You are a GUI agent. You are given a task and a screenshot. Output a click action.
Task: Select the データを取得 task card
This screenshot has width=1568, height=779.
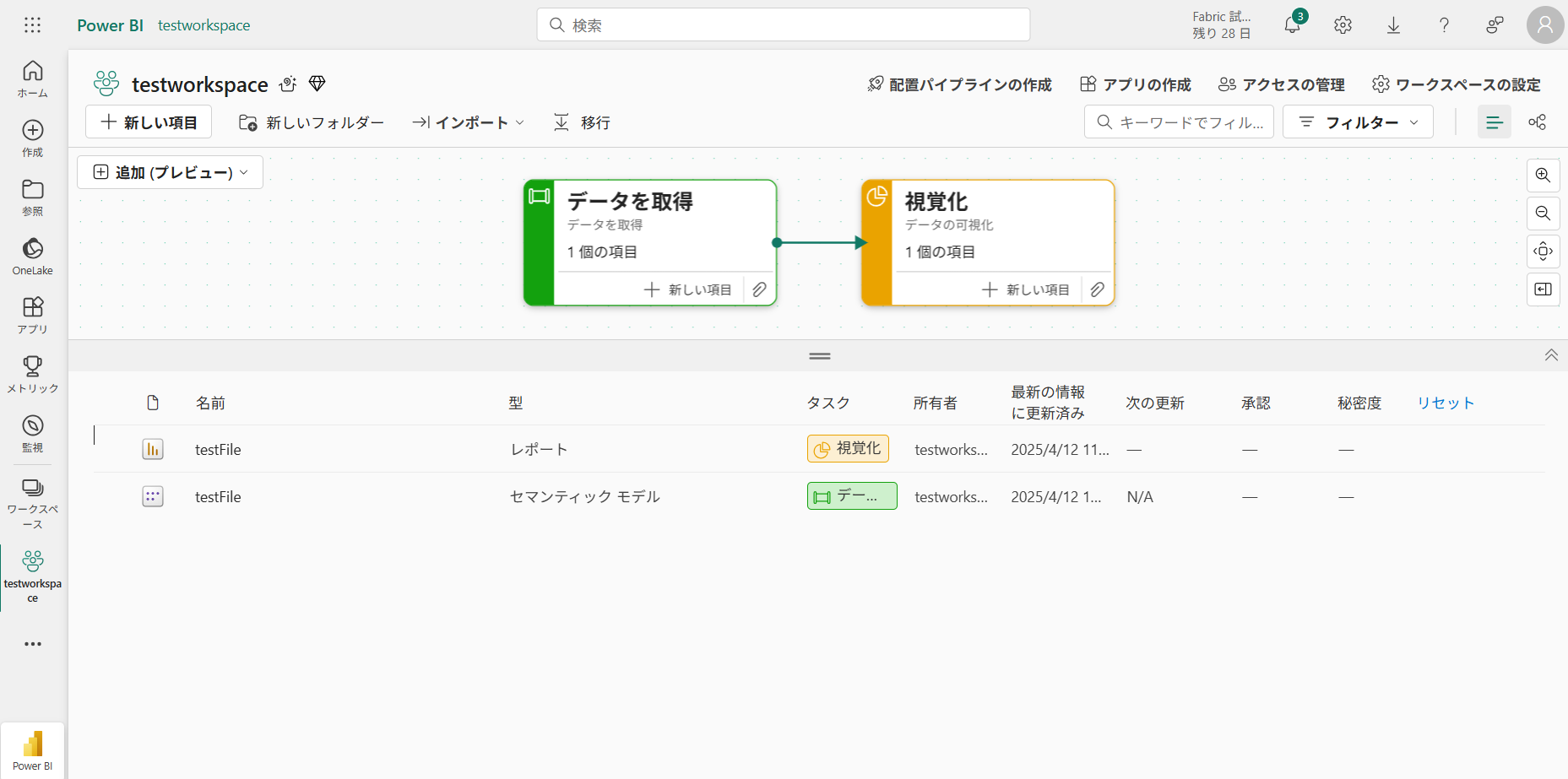[x=650, y=242]
